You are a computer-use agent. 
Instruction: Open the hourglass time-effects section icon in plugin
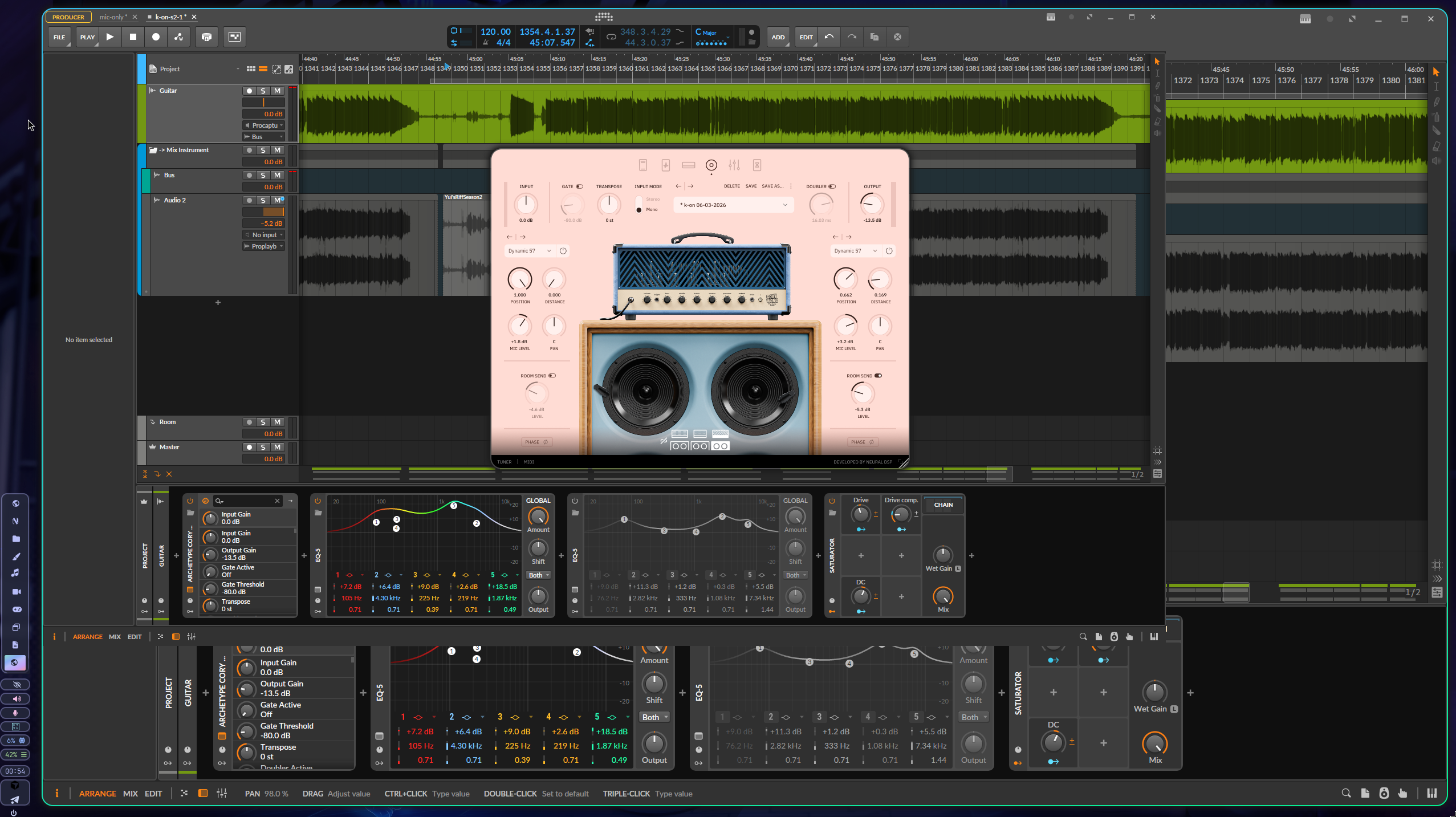coord(757,165)
